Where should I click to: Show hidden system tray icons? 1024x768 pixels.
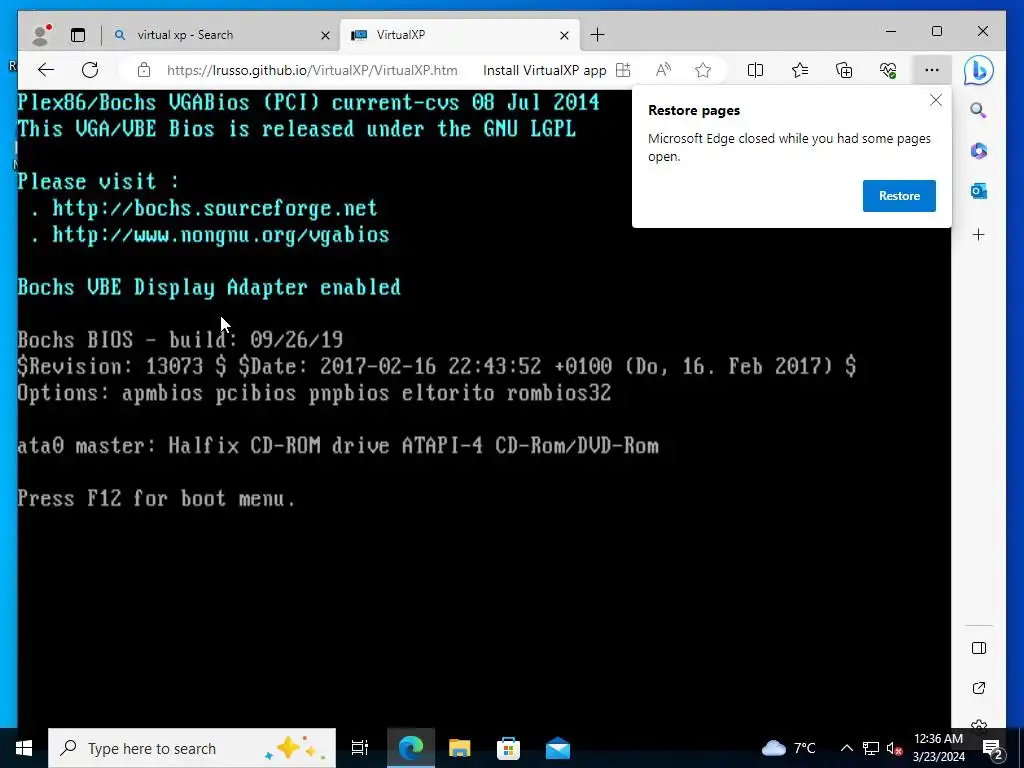(846, 748)
